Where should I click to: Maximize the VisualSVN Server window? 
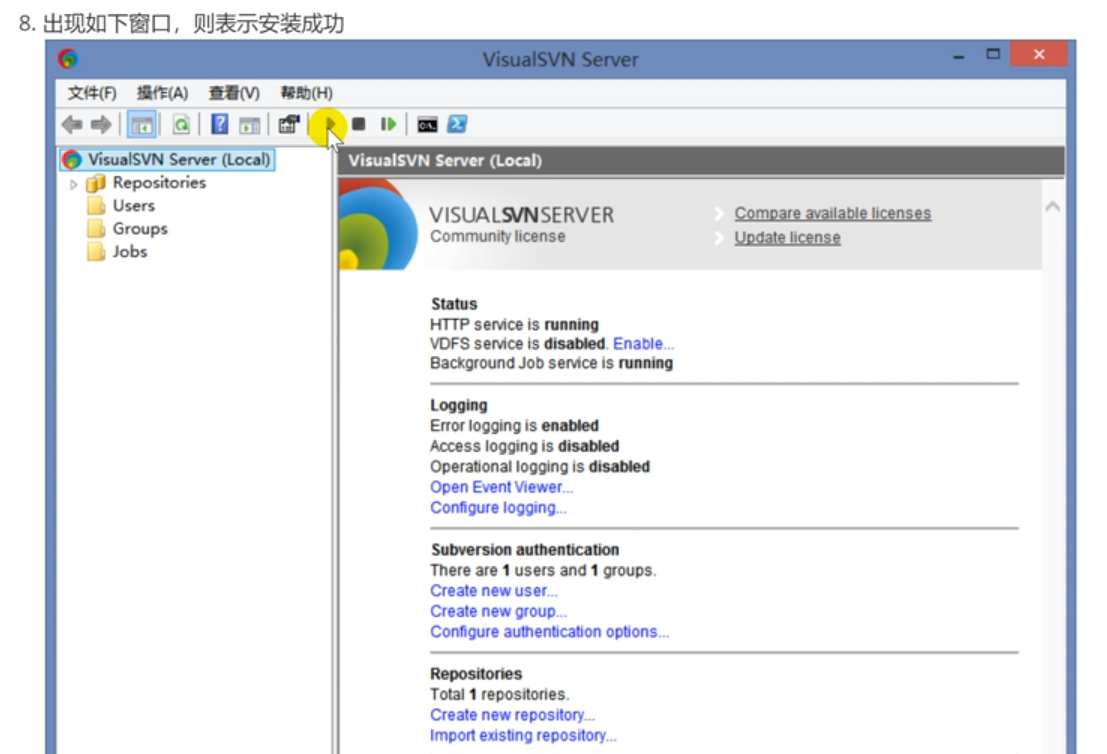coord(993,54)
